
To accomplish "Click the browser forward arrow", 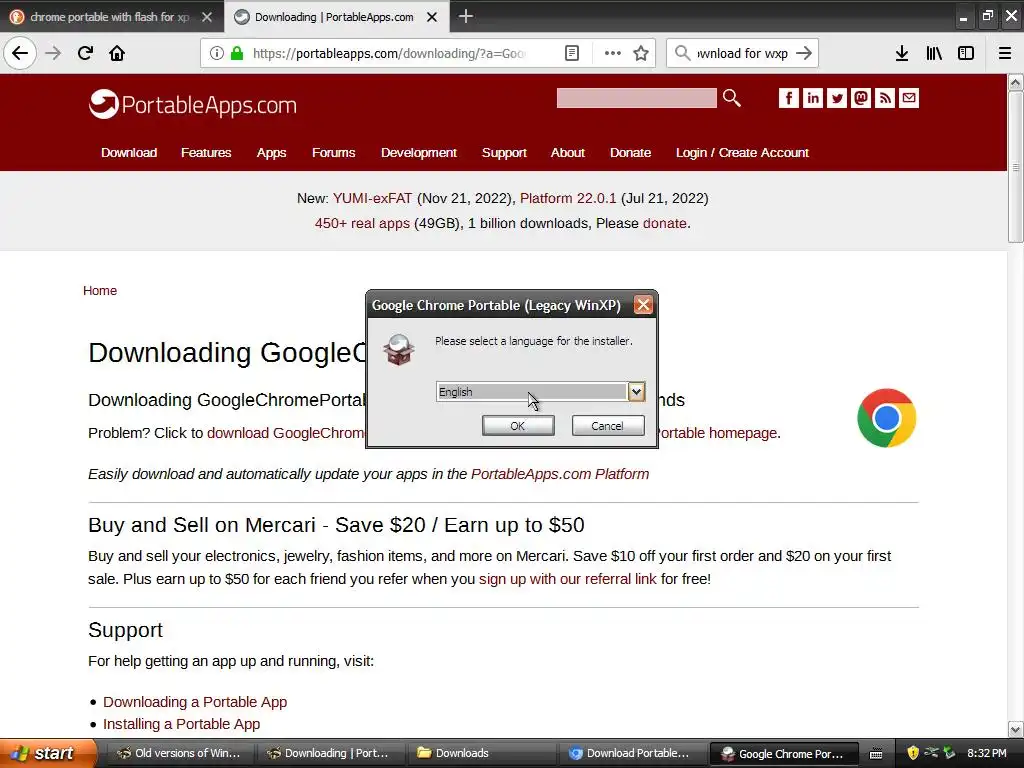I will coord(54,53).
